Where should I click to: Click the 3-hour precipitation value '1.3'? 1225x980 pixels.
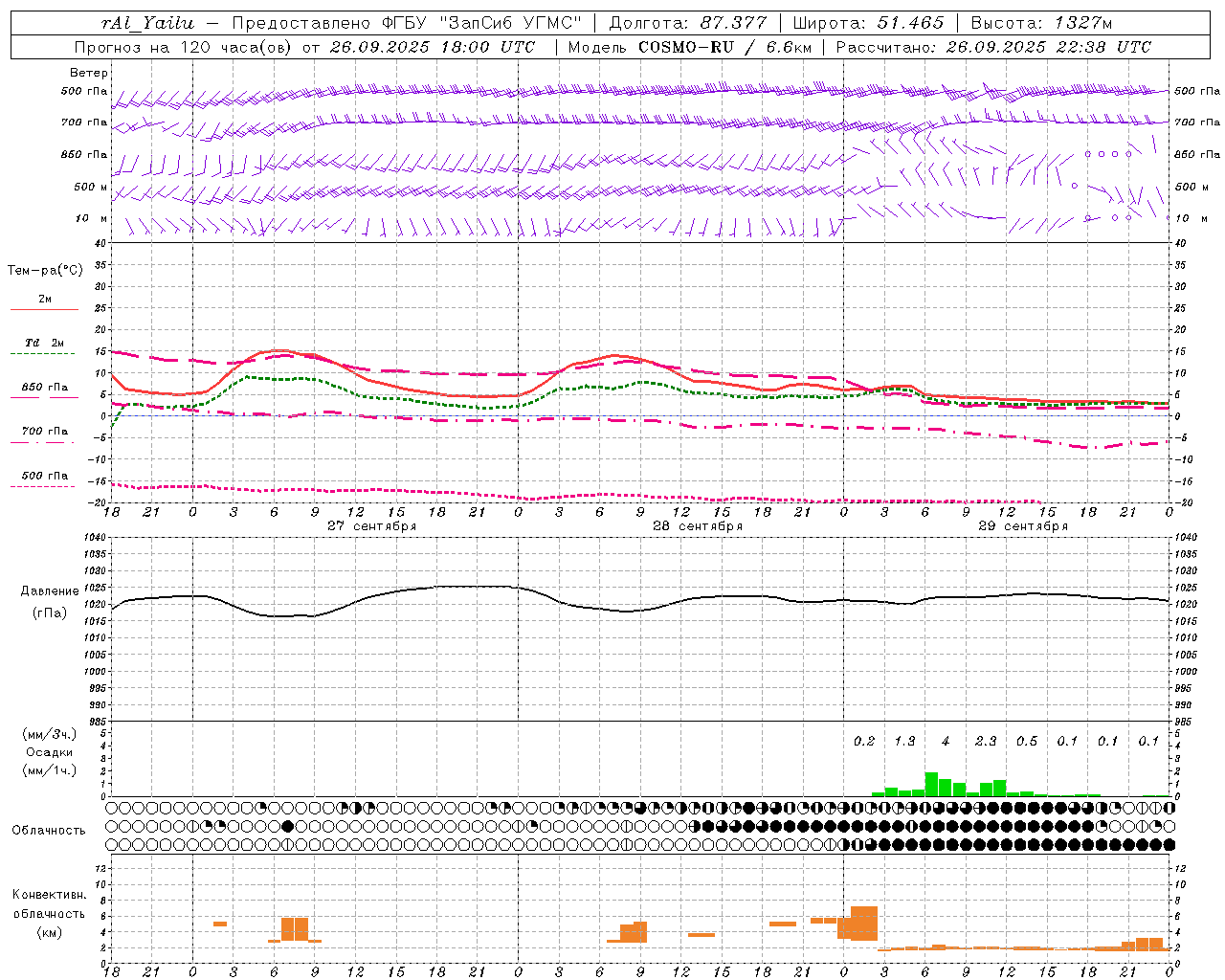(904, 742)
